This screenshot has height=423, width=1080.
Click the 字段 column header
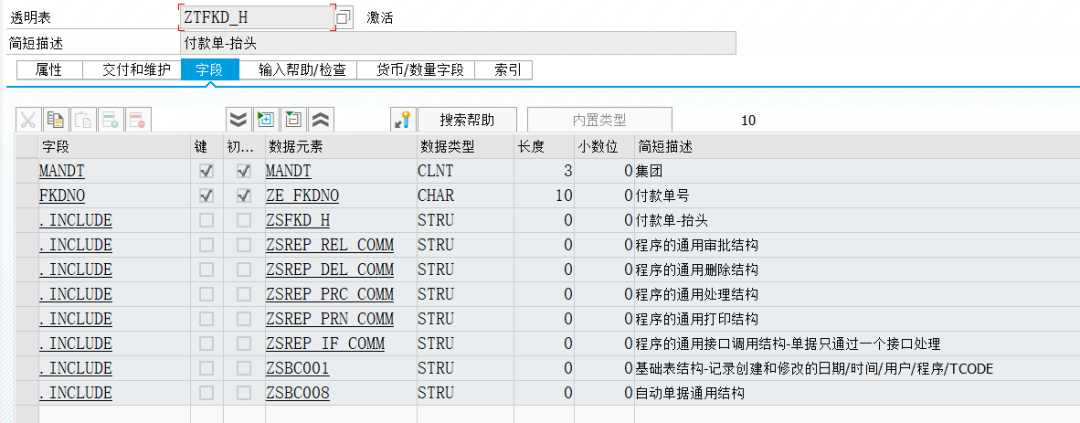(114, 147)
